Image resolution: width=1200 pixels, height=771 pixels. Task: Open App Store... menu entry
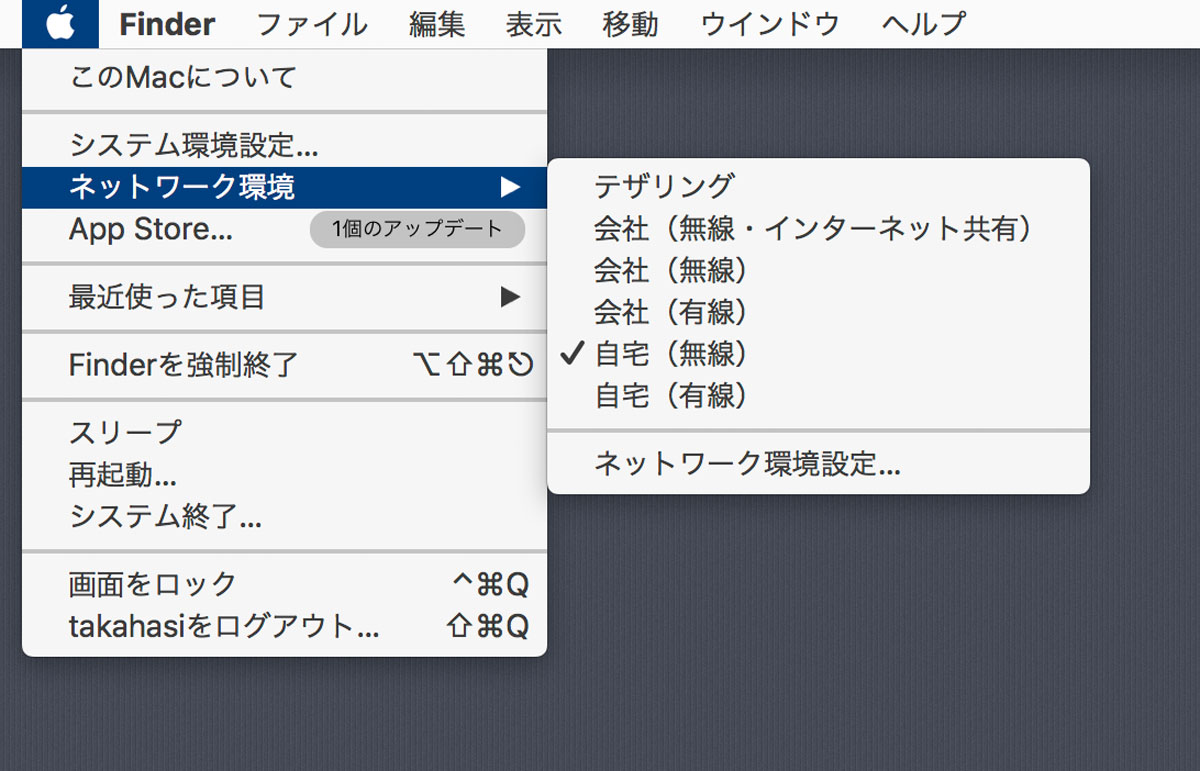[x=151, y=229]
